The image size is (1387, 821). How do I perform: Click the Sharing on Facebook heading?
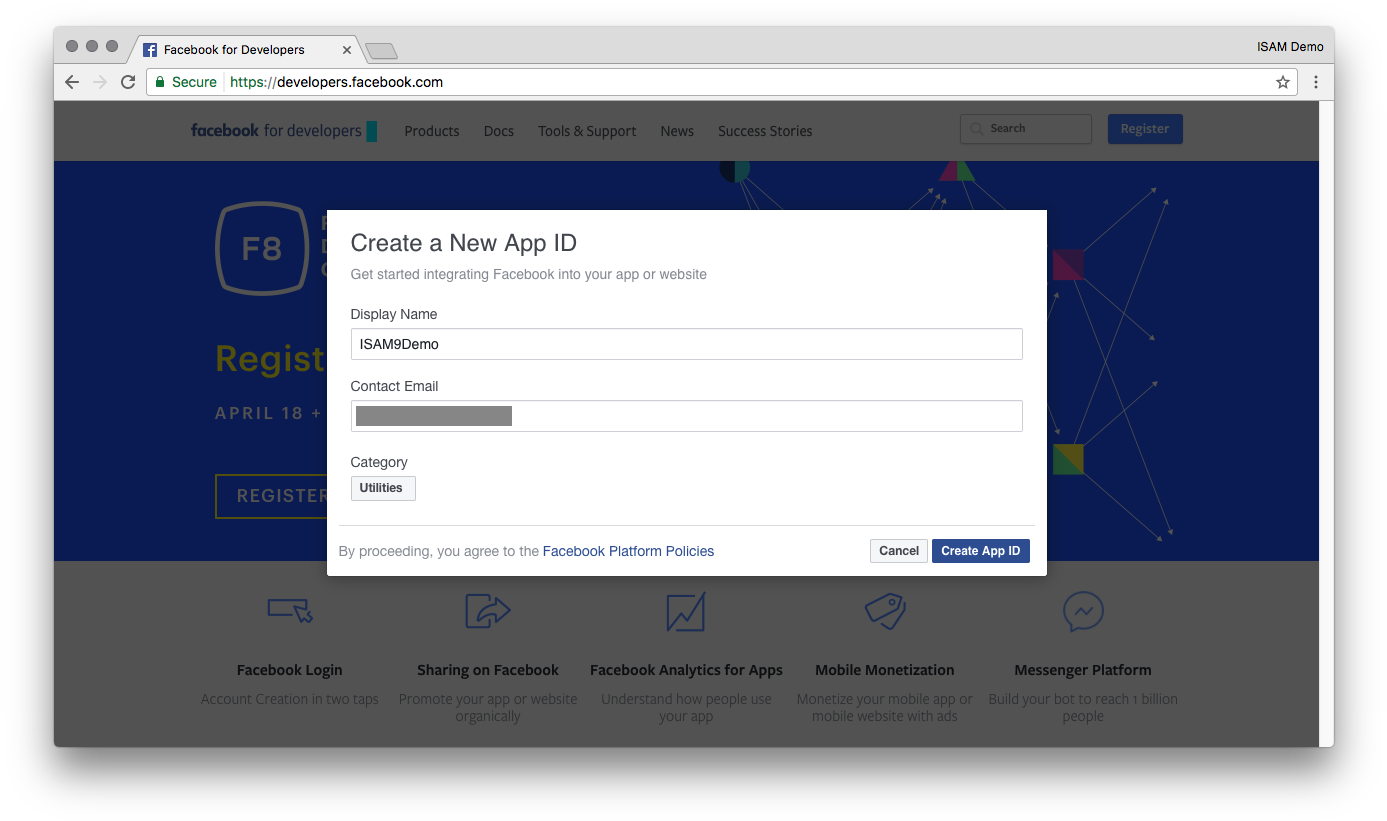(488, 670)
